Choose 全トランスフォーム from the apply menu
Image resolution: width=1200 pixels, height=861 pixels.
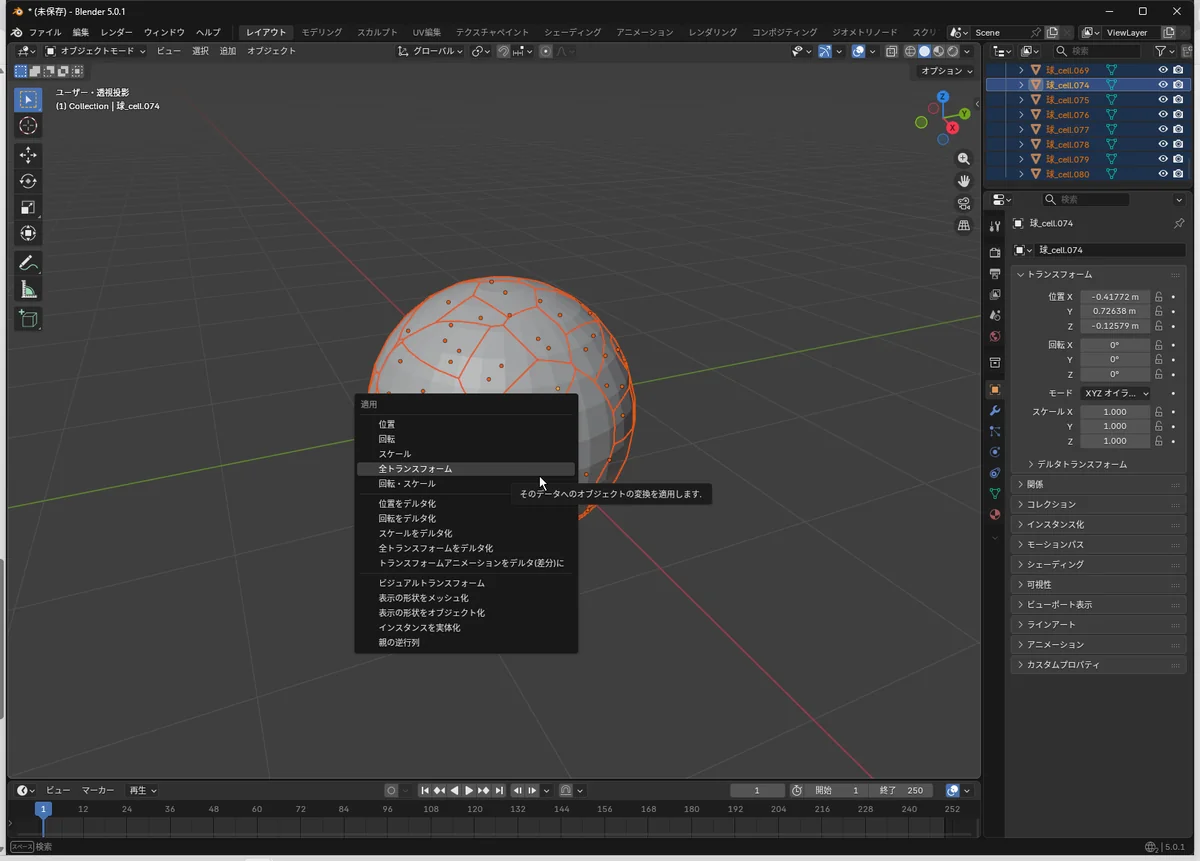pyautogui.click(x=415, y=469)
